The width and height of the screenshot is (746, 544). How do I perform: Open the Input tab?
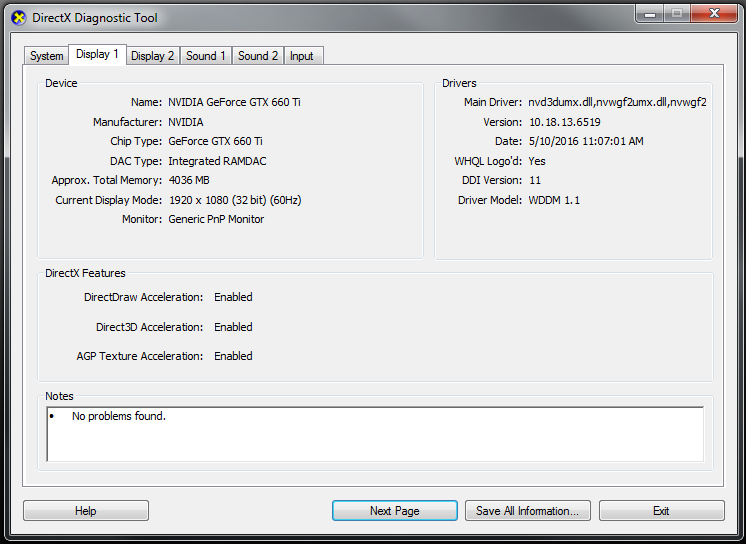pyautogui.click(x=302, y=56)
